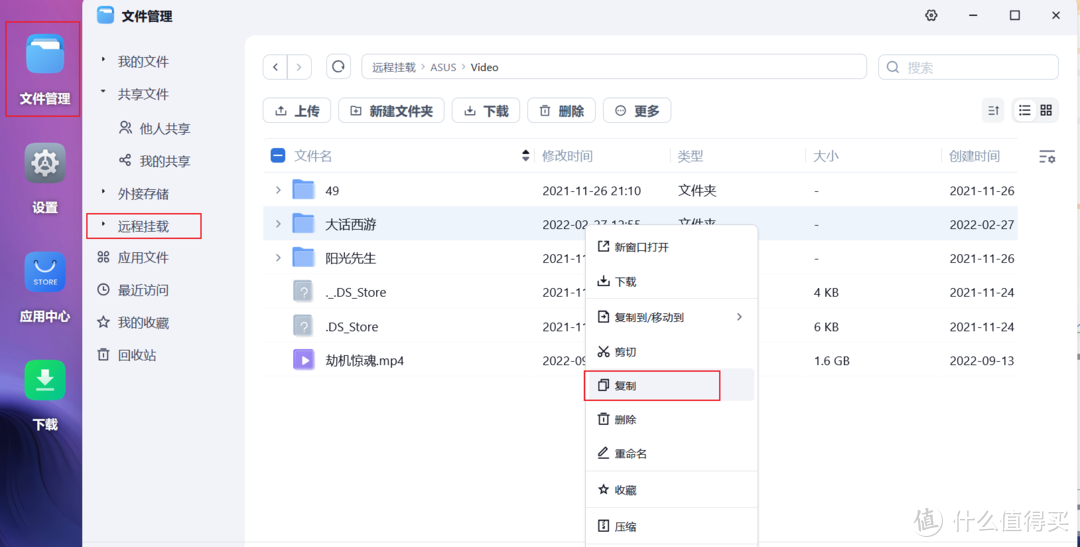Choose 下载 in the context menu
The height and width of the screenshot is (547, 1080).
click(671, 281)
